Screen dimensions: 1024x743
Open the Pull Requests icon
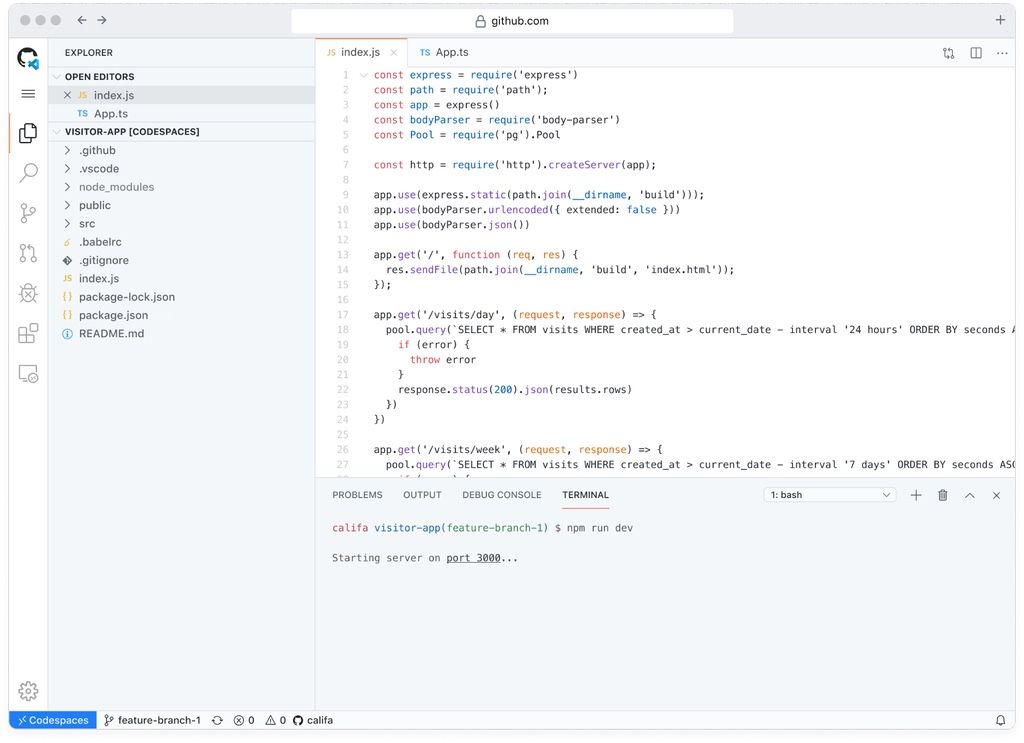pos(28,253)
